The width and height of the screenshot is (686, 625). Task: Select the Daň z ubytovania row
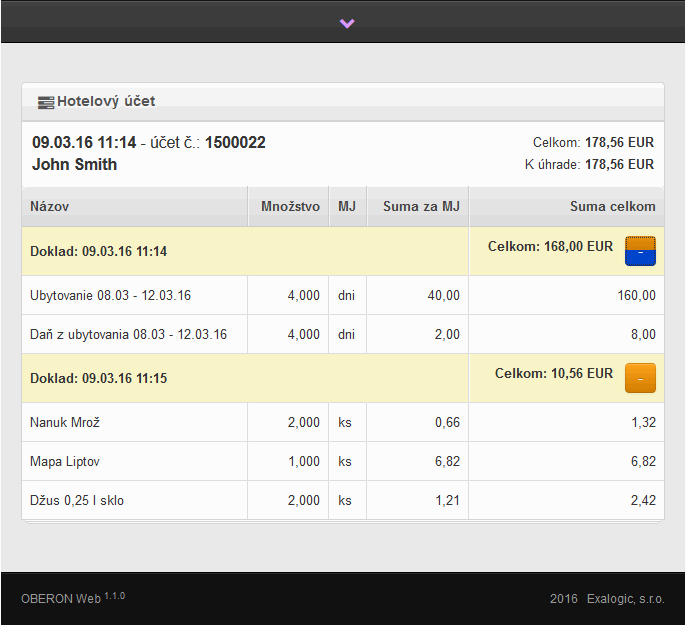pos(128,334)
